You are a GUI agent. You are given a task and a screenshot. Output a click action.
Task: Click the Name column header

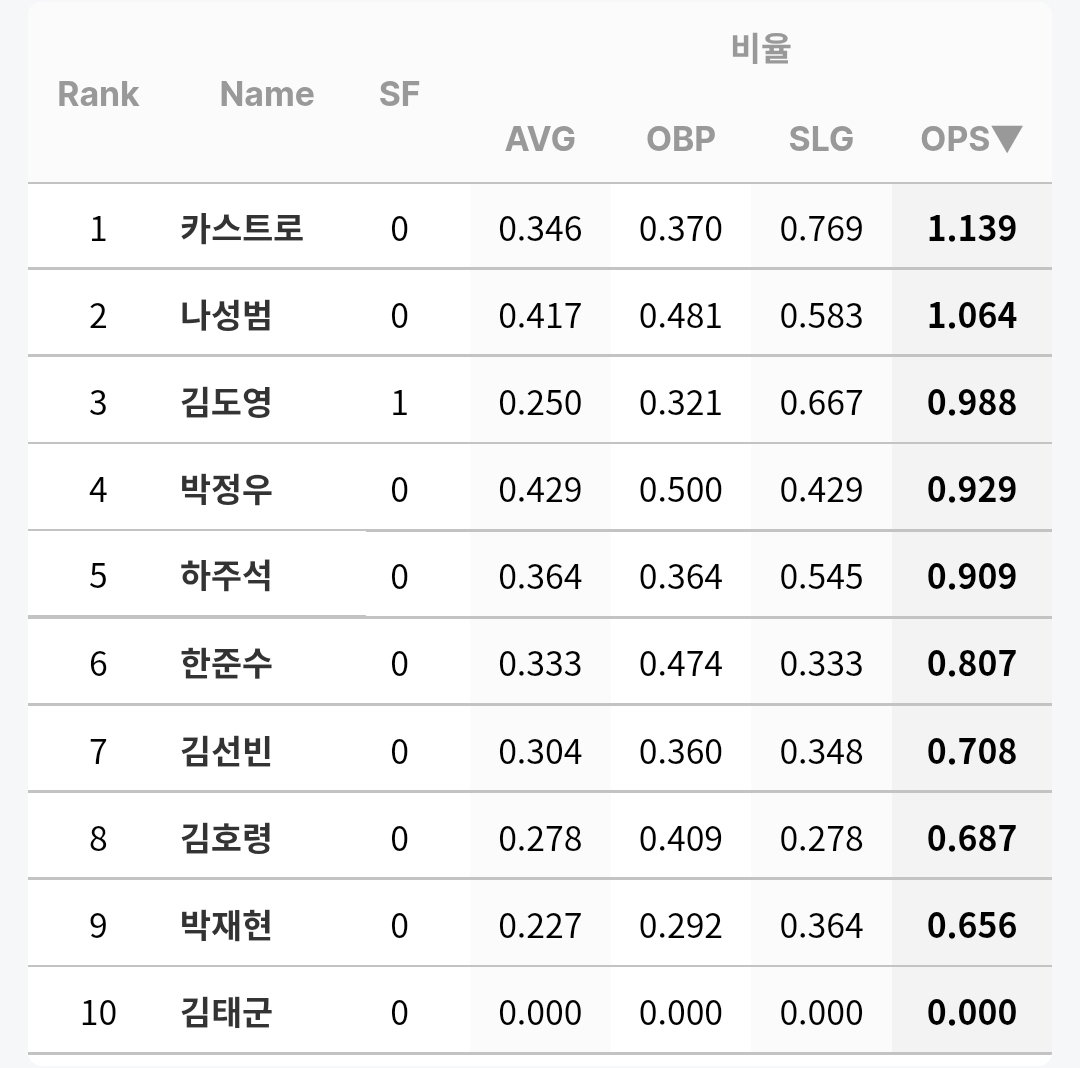click(267, 94)
